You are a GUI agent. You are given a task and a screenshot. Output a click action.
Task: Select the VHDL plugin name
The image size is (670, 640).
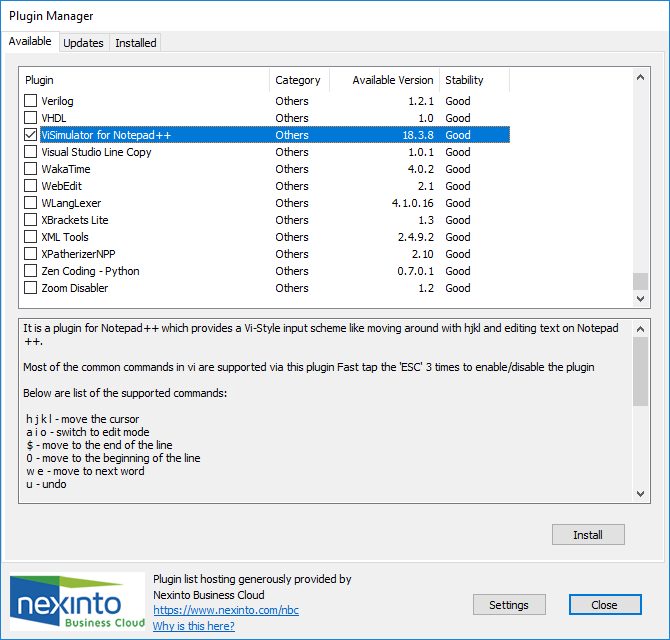pos(54,118)
